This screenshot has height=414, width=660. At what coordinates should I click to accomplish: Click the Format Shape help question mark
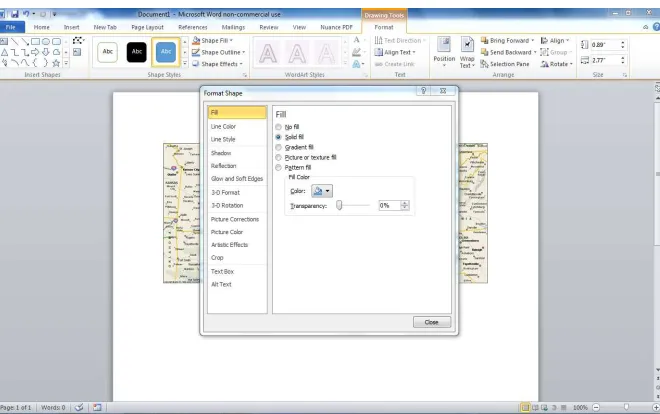[x=423, y=90]
